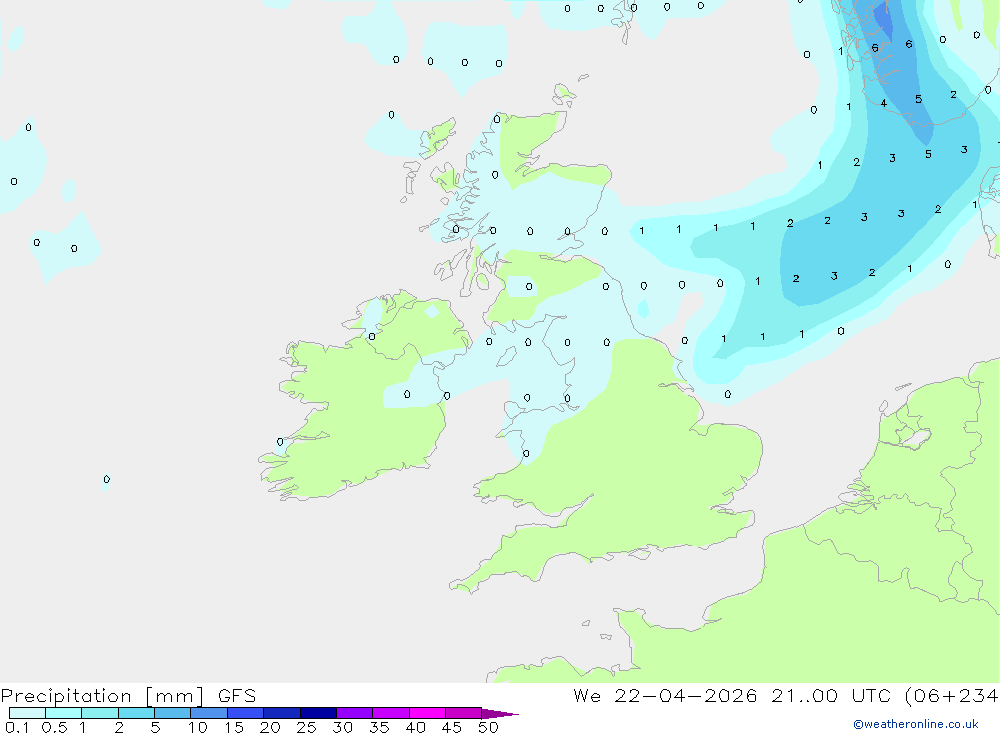Click the "30" scale label
1000x733 pixels.
point(342,727)
